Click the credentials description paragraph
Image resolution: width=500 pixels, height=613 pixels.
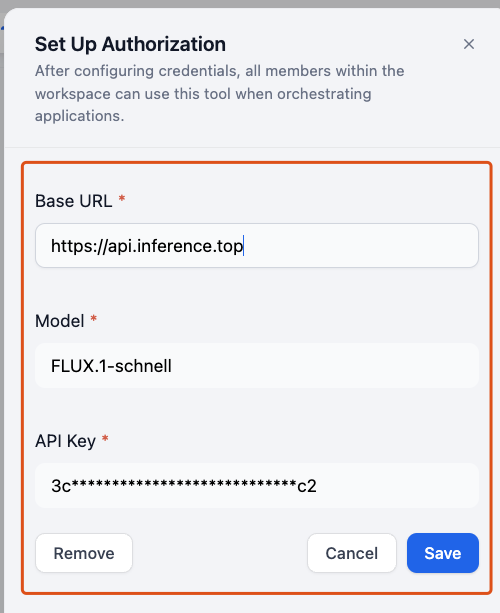click(219, 93)
